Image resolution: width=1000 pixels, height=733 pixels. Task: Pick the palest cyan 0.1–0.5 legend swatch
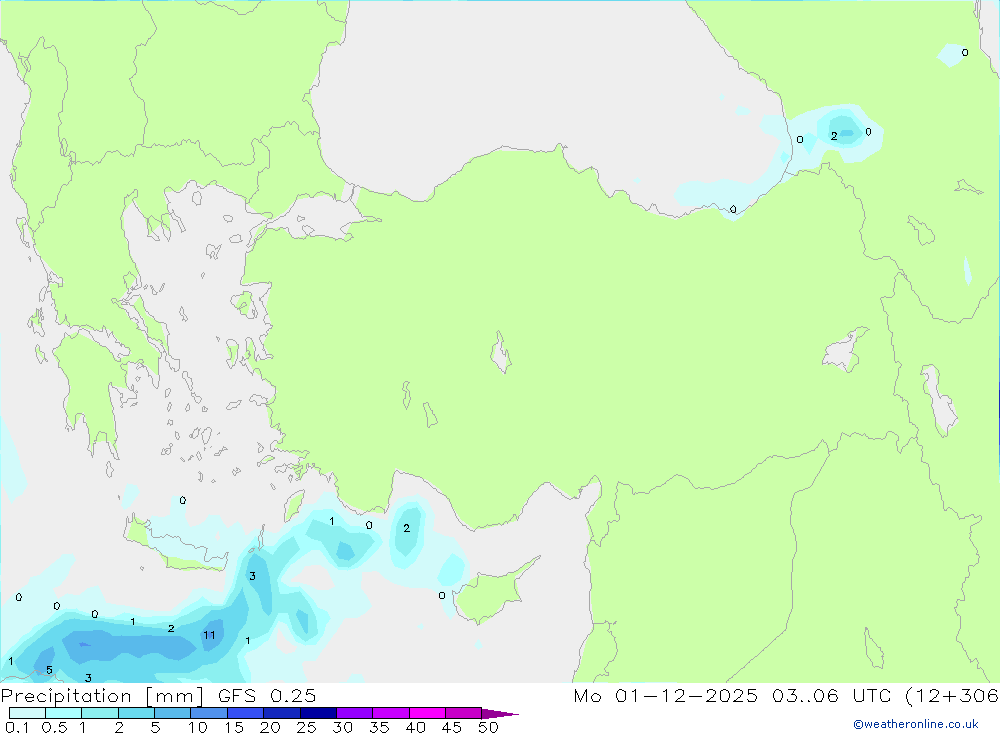click(x=27, y=713)
